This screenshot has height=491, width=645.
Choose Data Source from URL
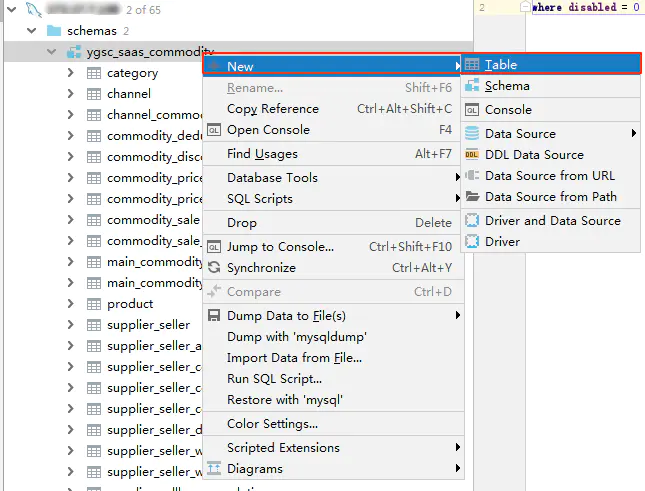click(550, 176)
